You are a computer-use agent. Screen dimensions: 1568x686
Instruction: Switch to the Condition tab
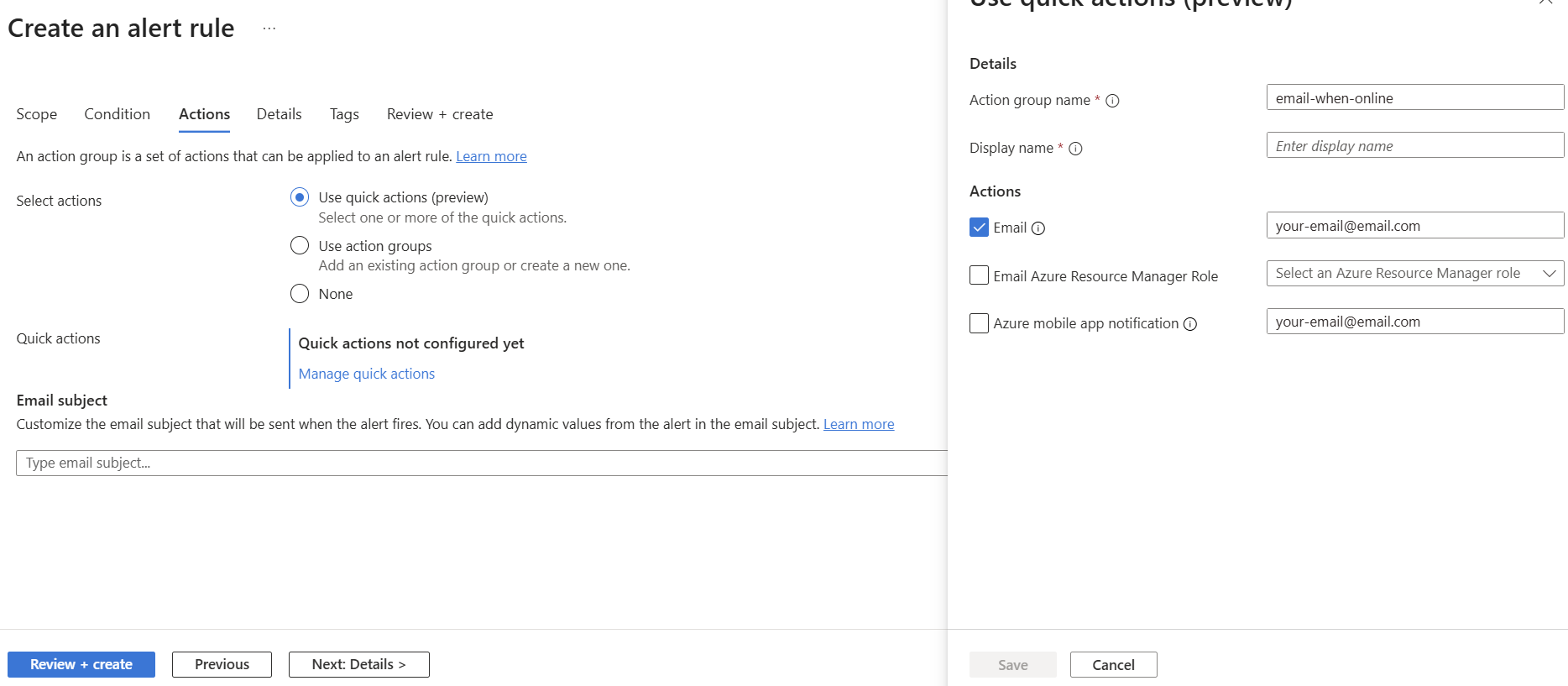117,114
